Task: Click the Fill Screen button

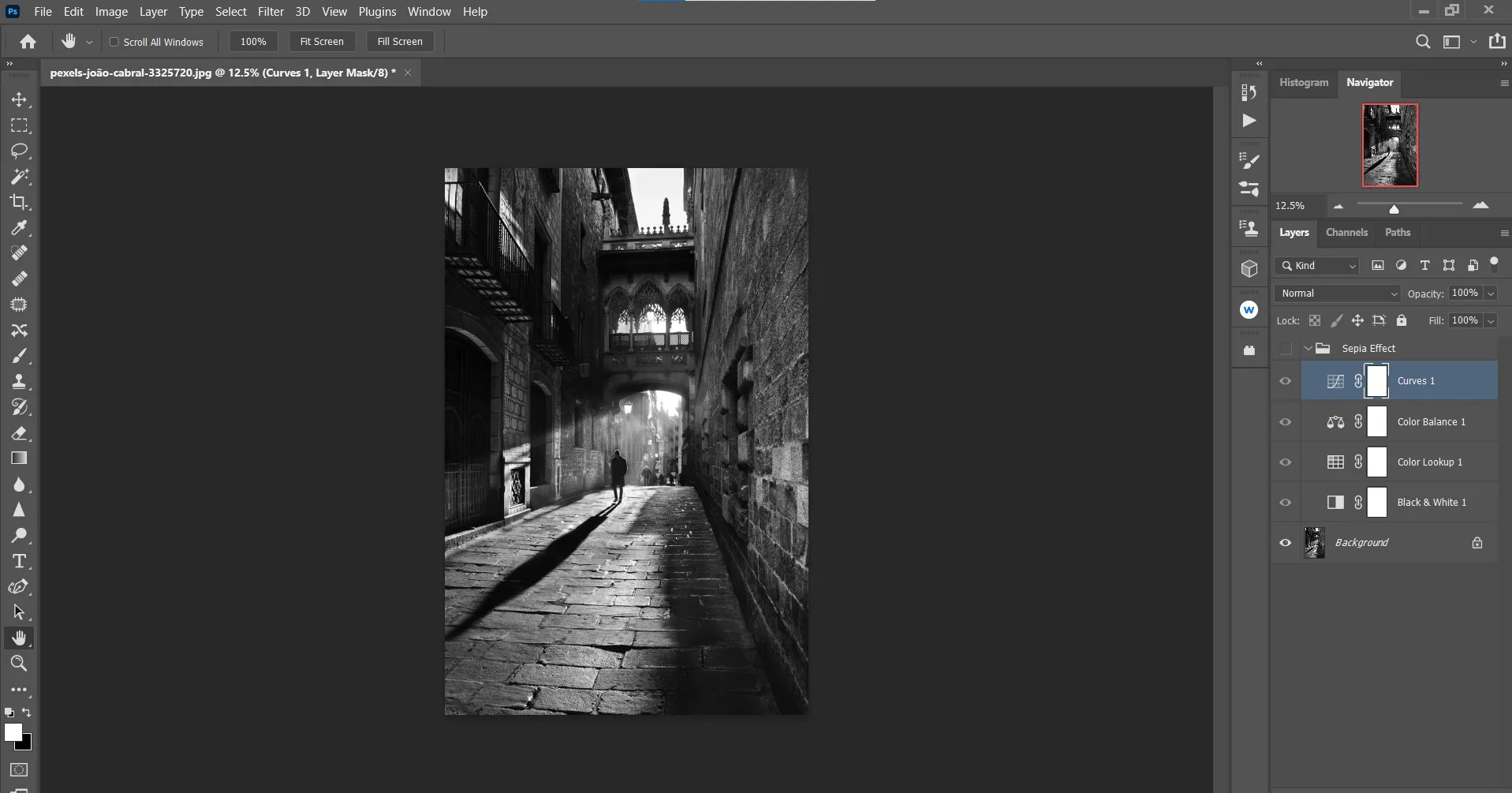Action: tap(400, 41)
